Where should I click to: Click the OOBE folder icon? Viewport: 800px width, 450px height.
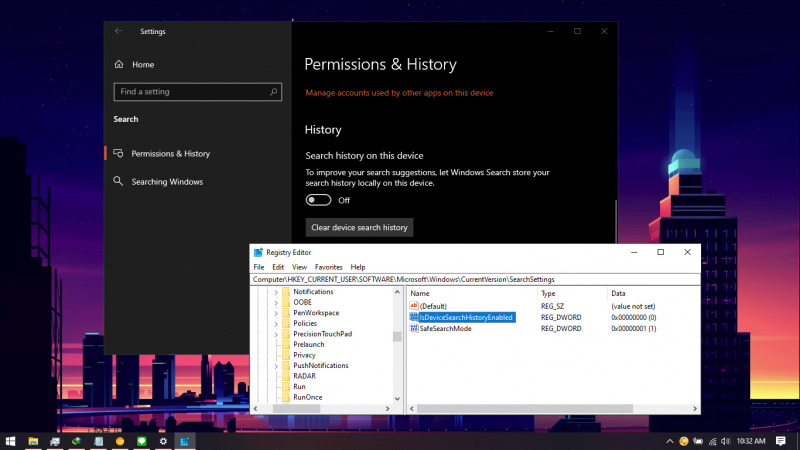click(286, 303)
